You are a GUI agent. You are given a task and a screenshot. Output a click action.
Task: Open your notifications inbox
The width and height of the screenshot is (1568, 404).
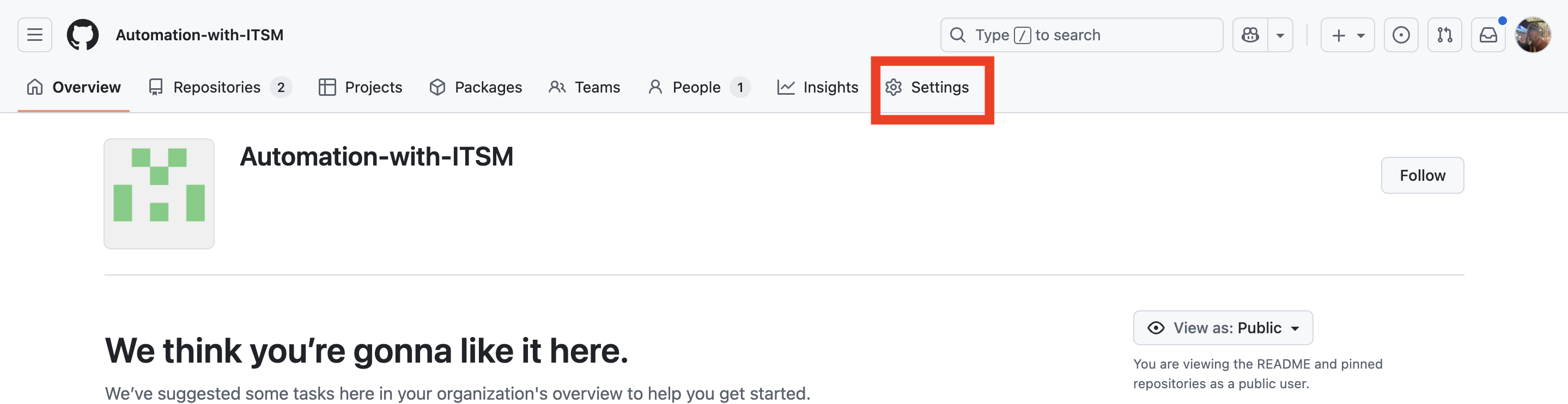(x=1488, y=35)
